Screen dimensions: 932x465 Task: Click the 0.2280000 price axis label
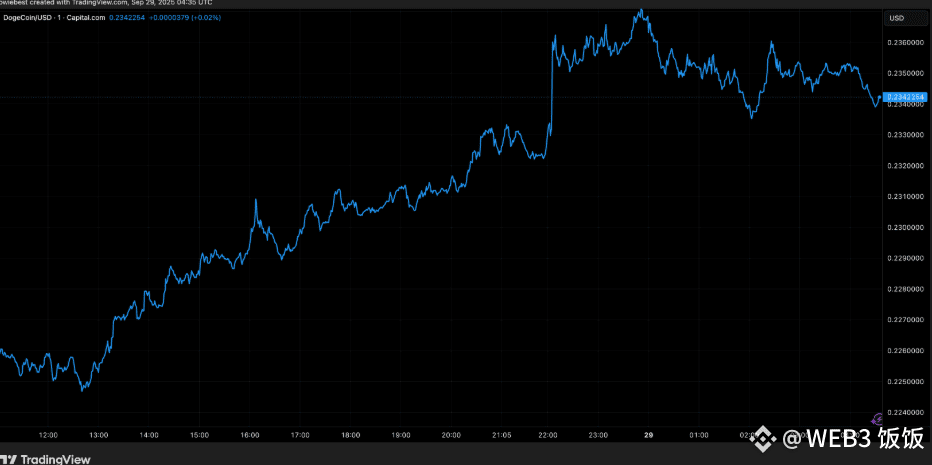coord(905,290)
